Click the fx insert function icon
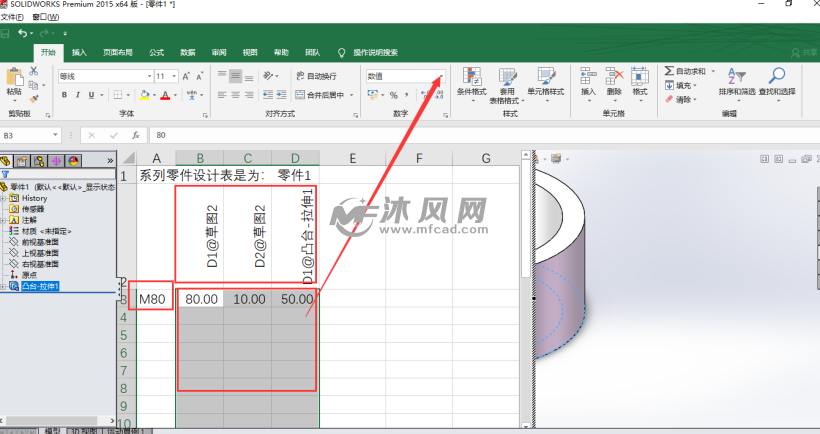 [135, 135]
